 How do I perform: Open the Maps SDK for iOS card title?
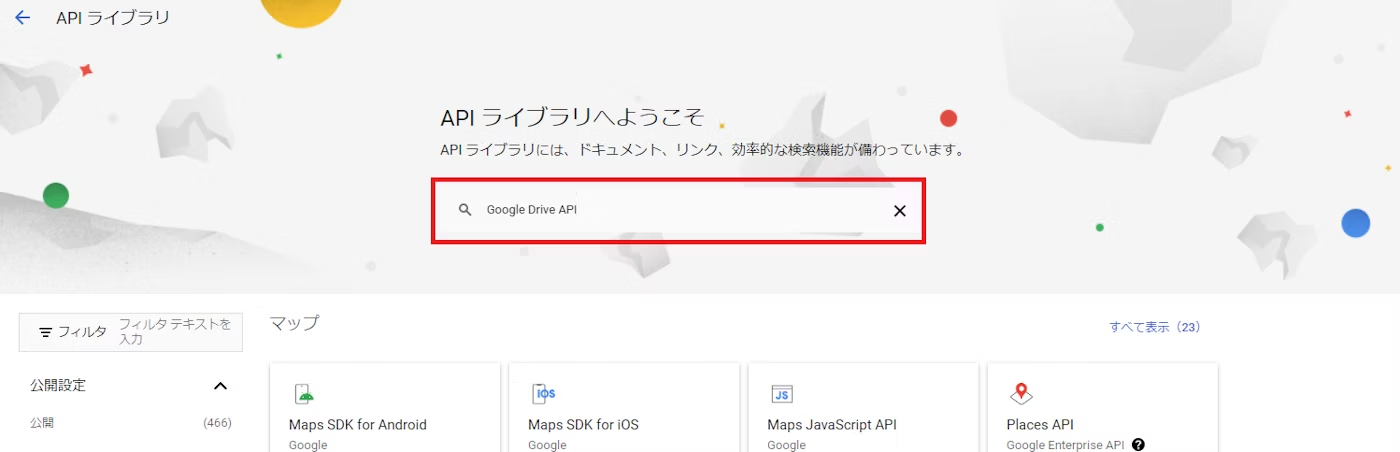583,425
